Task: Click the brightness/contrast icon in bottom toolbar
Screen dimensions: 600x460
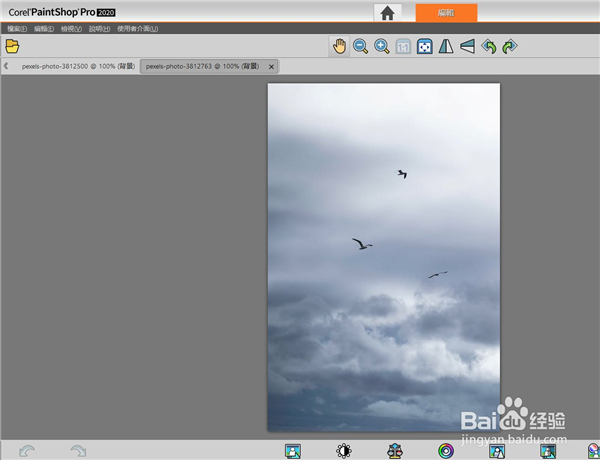Action: point(344,451)
